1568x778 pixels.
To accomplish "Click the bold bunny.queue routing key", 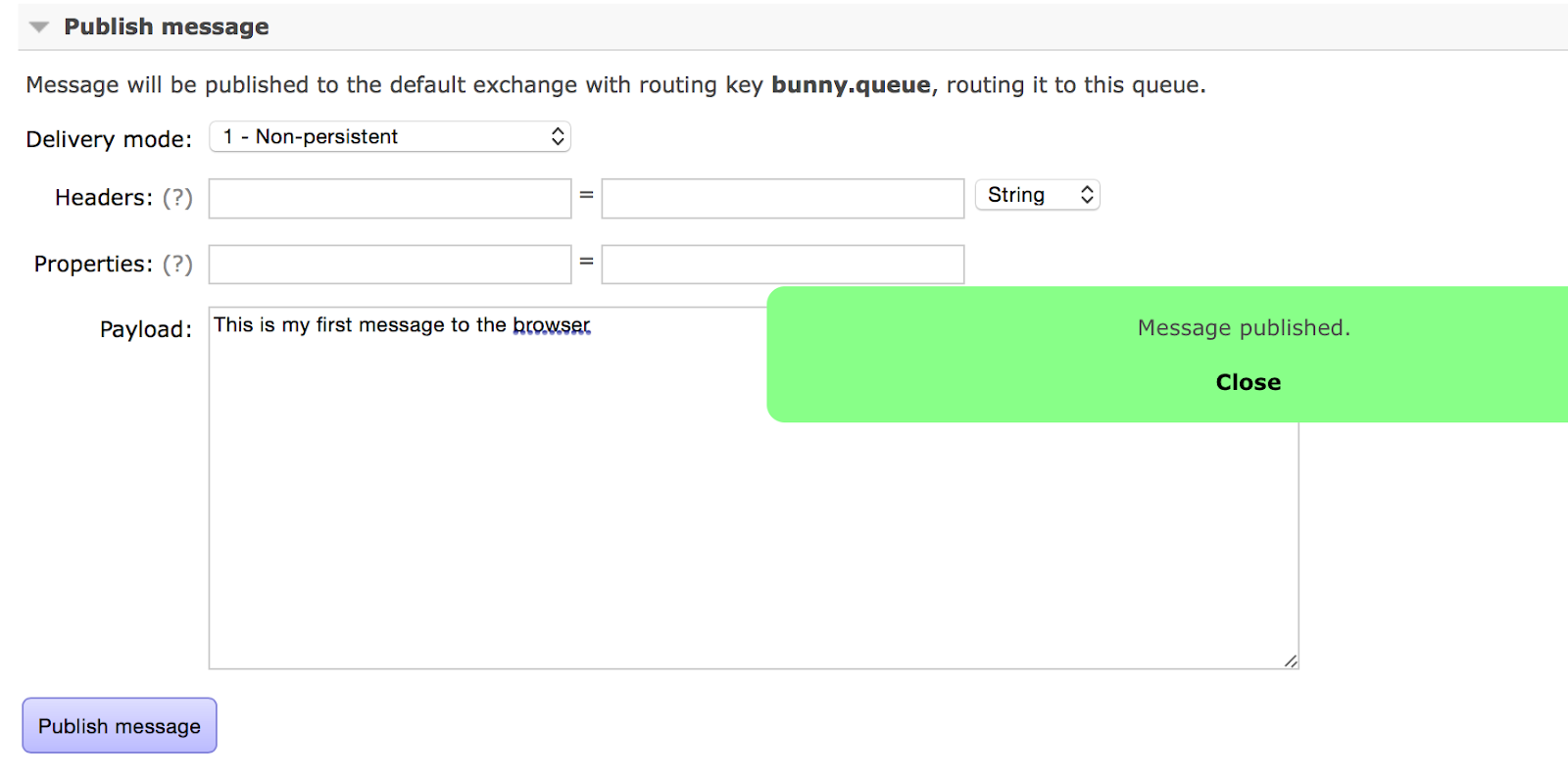I will (x=851, y=85).
